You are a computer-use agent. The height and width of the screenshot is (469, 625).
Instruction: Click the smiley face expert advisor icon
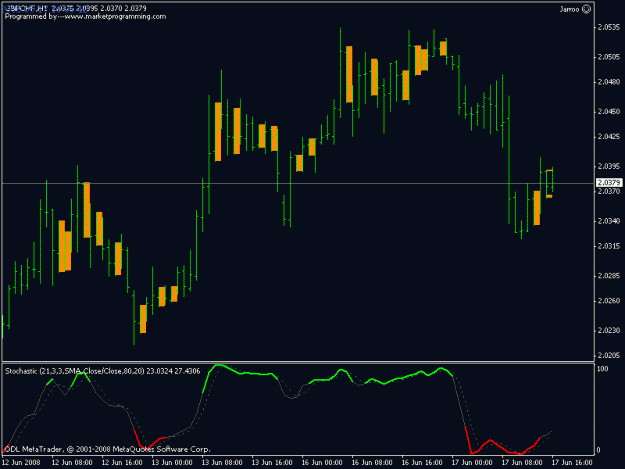[x=587, y=9]
